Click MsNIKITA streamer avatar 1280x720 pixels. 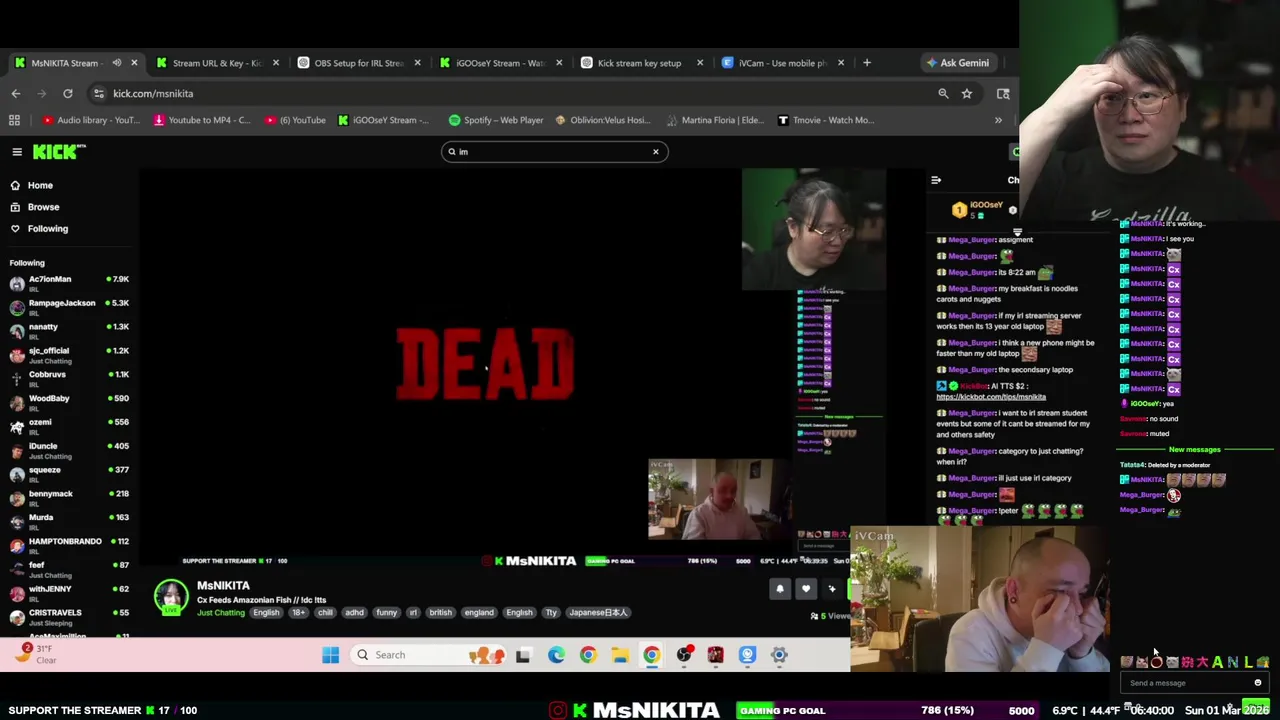(x=171, y=597)
